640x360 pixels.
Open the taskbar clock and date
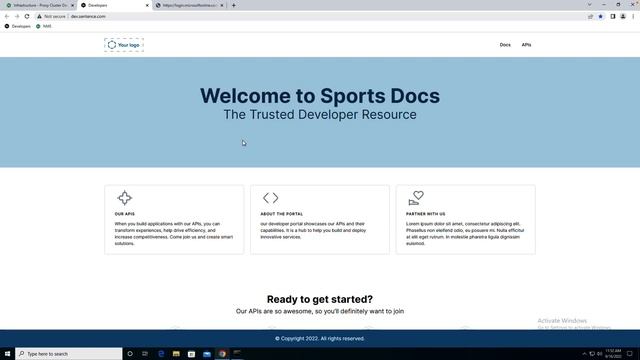(613, 354)
